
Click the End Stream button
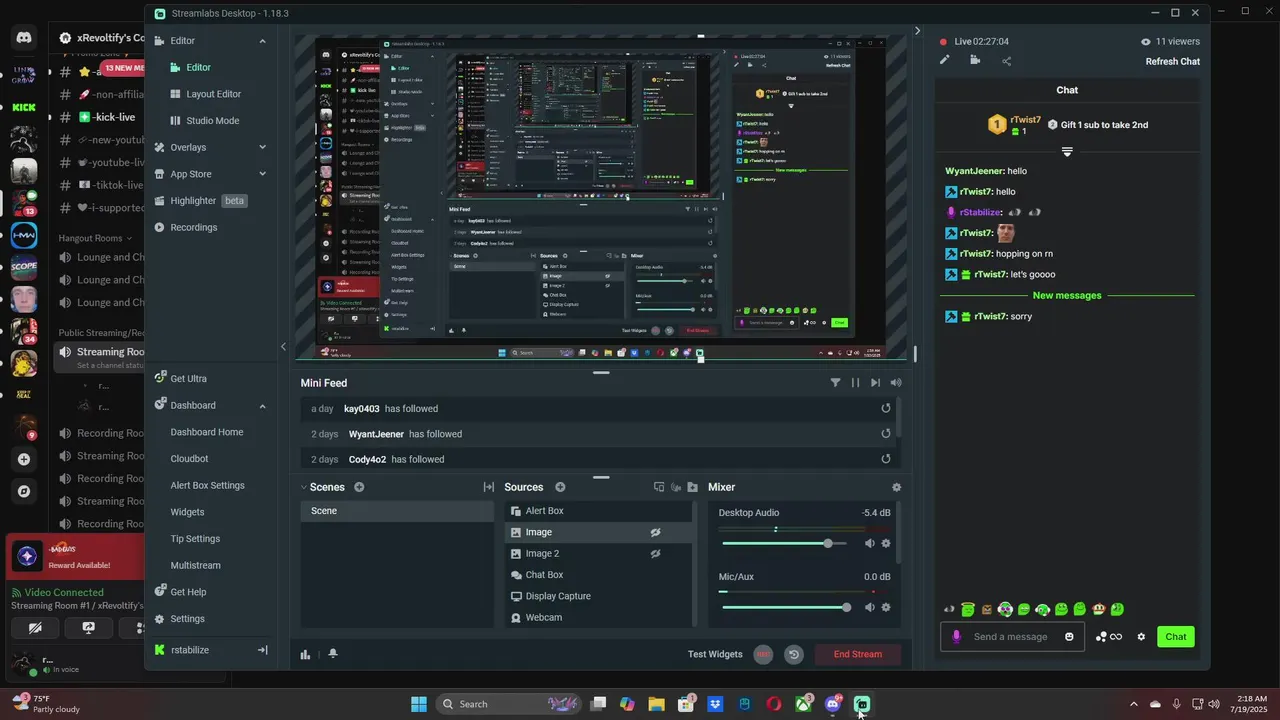858,654
